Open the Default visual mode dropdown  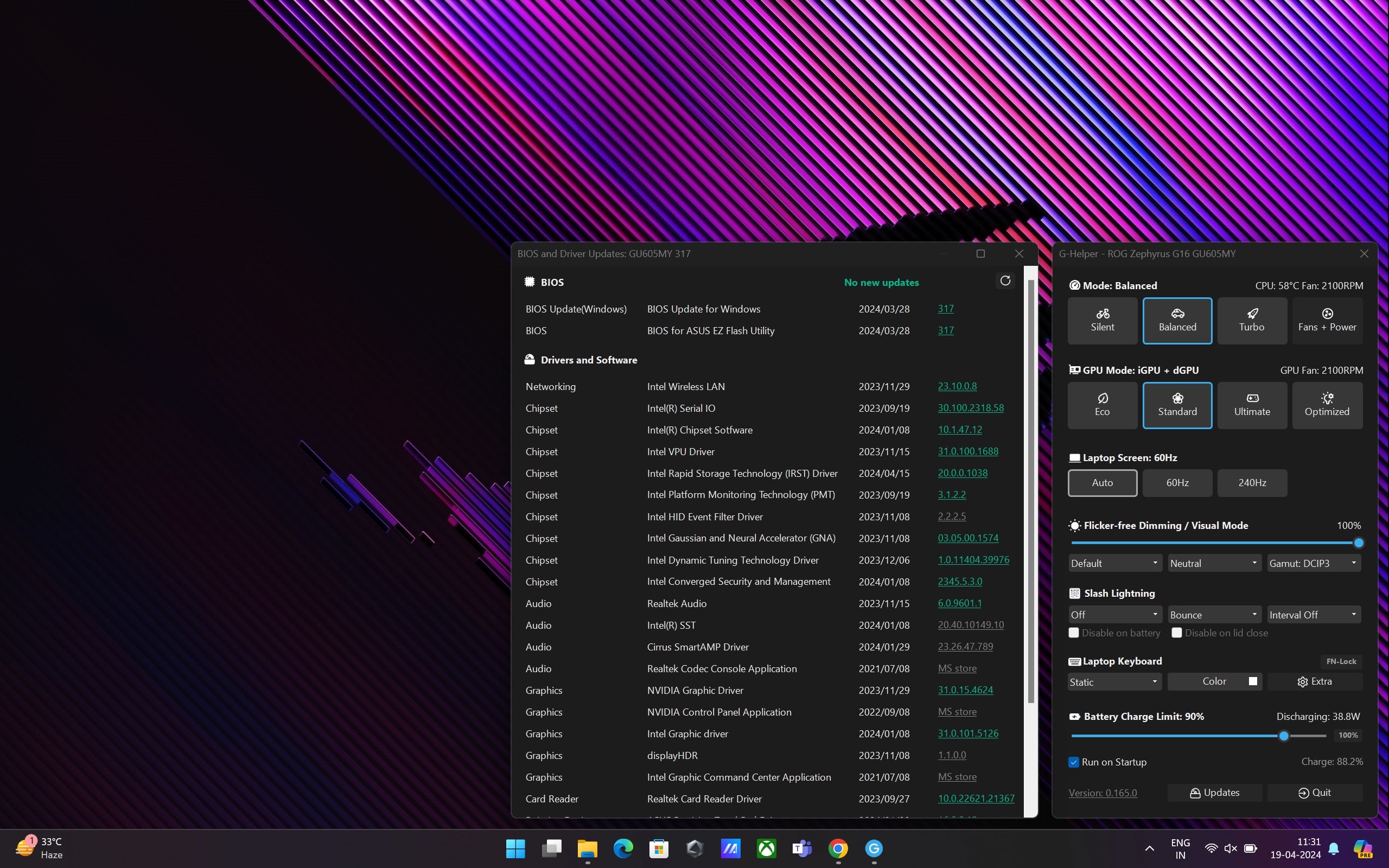1114,563
